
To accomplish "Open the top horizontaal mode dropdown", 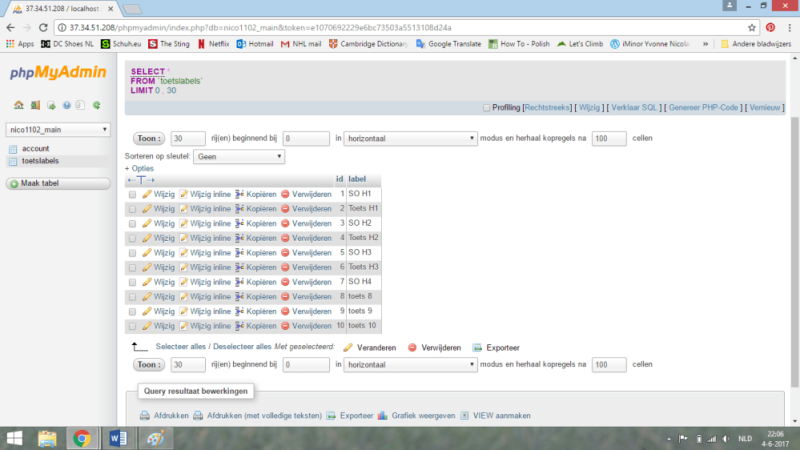I will (410, 138).
